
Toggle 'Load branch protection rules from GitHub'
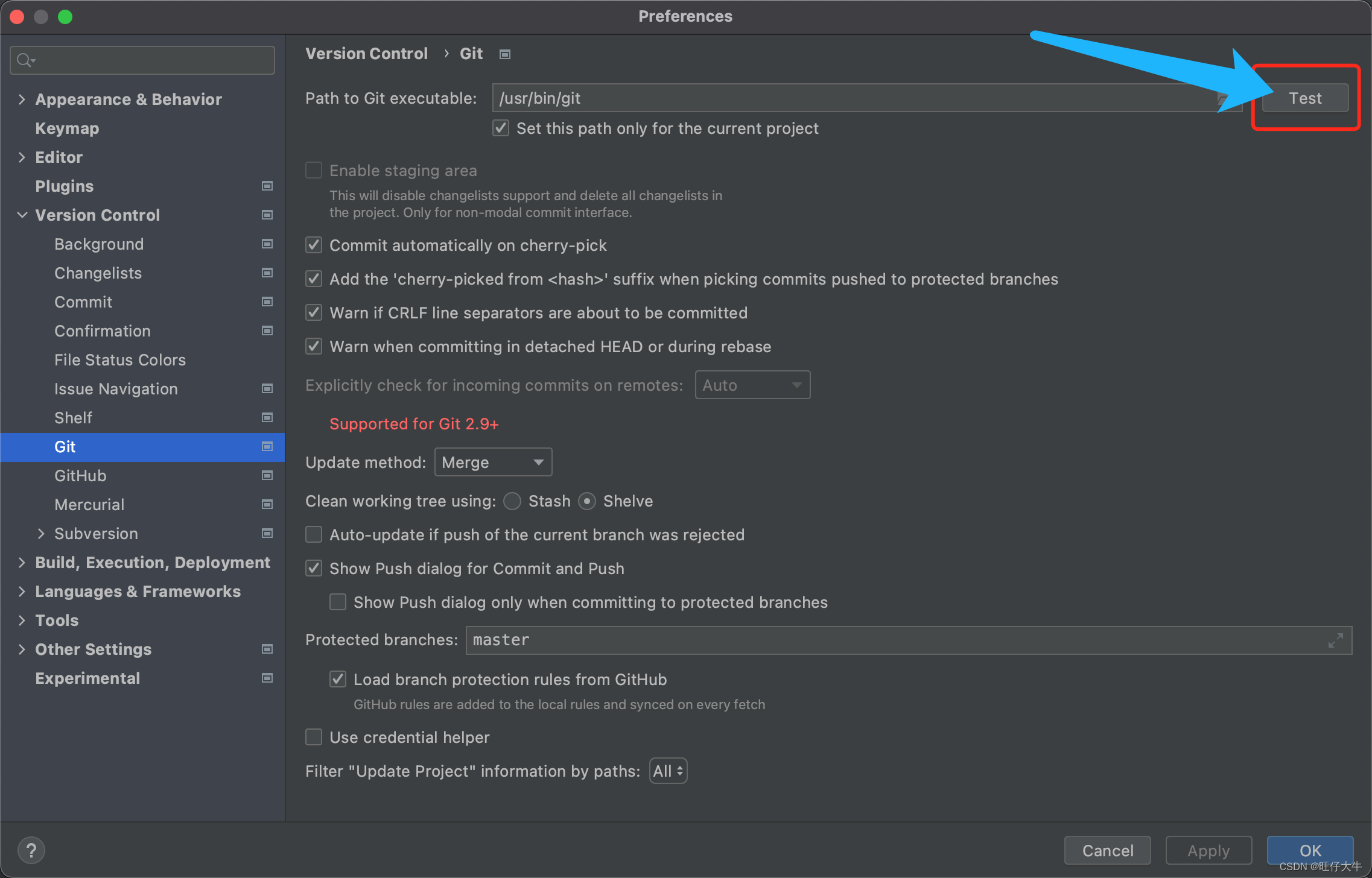coord(339,680)
